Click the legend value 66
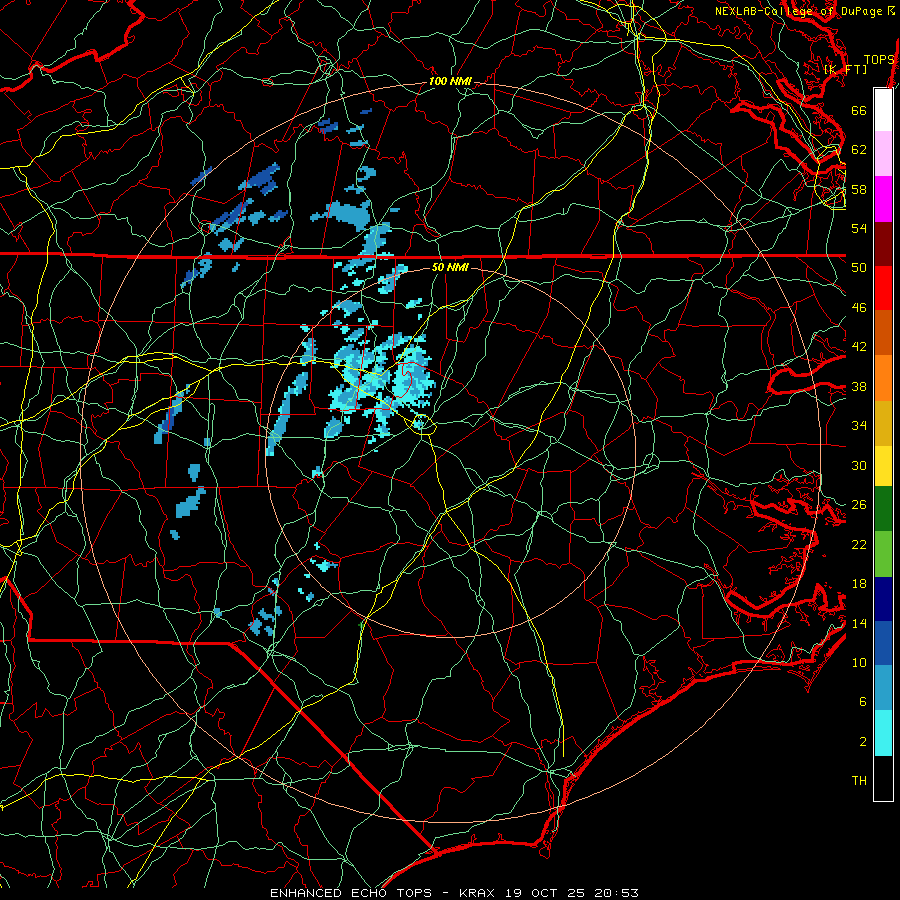This screenshot has width=900, height=900. tap(859, 110)
